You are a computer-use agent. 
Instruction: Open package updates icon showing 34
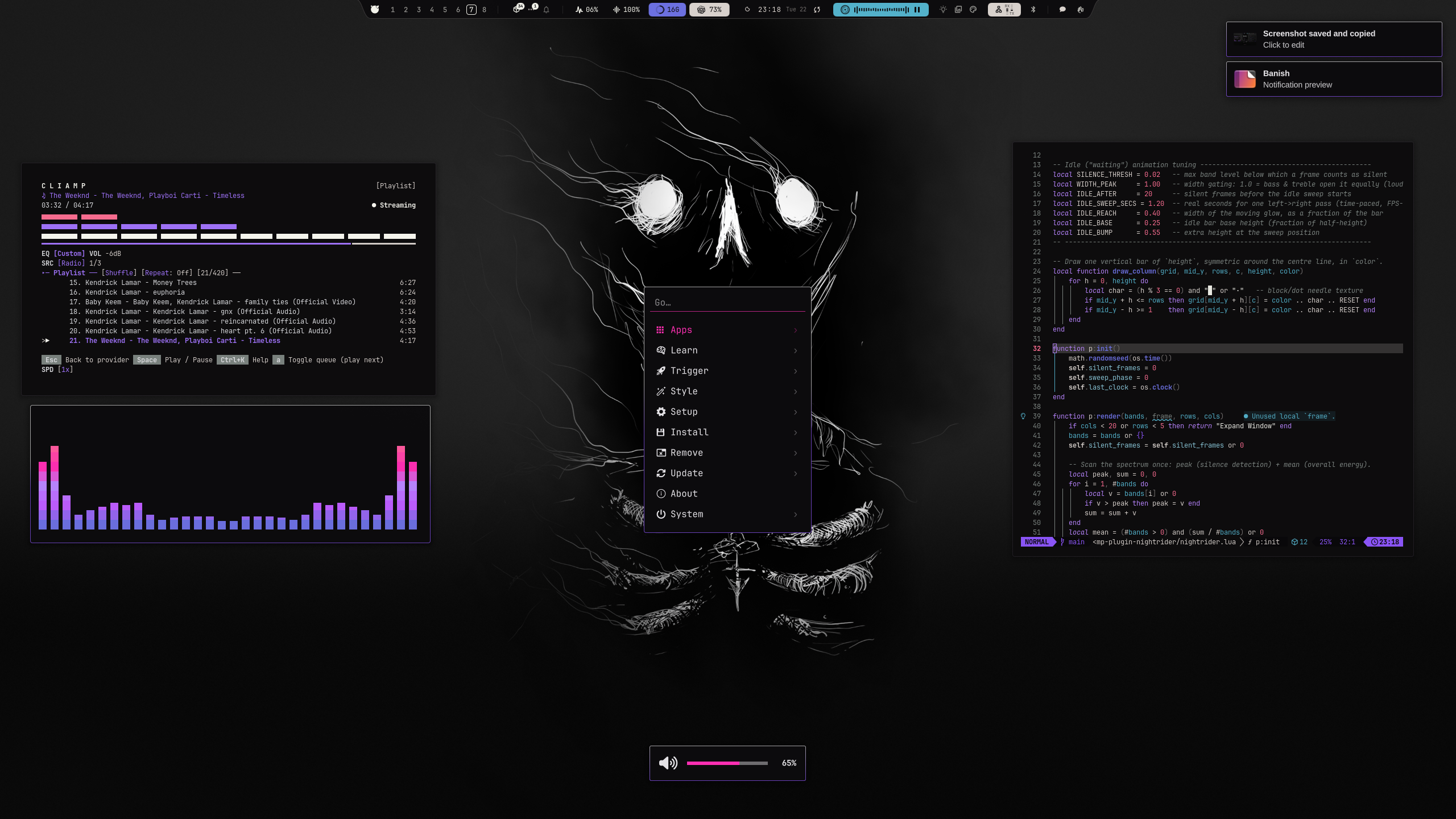point(518,9)
